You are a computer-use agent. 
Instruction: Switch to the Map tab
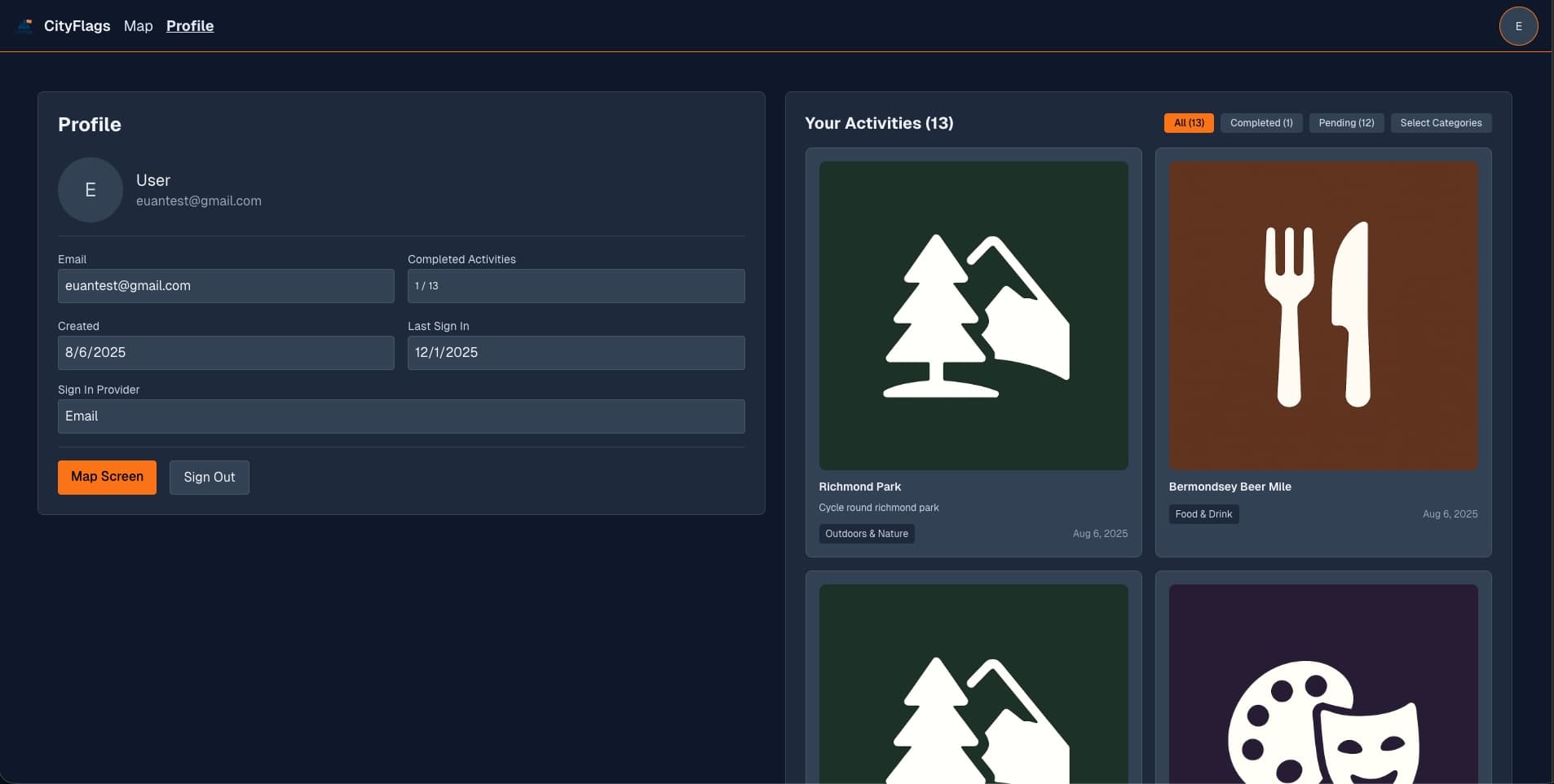pyautogui.click(x=138, y=25)
